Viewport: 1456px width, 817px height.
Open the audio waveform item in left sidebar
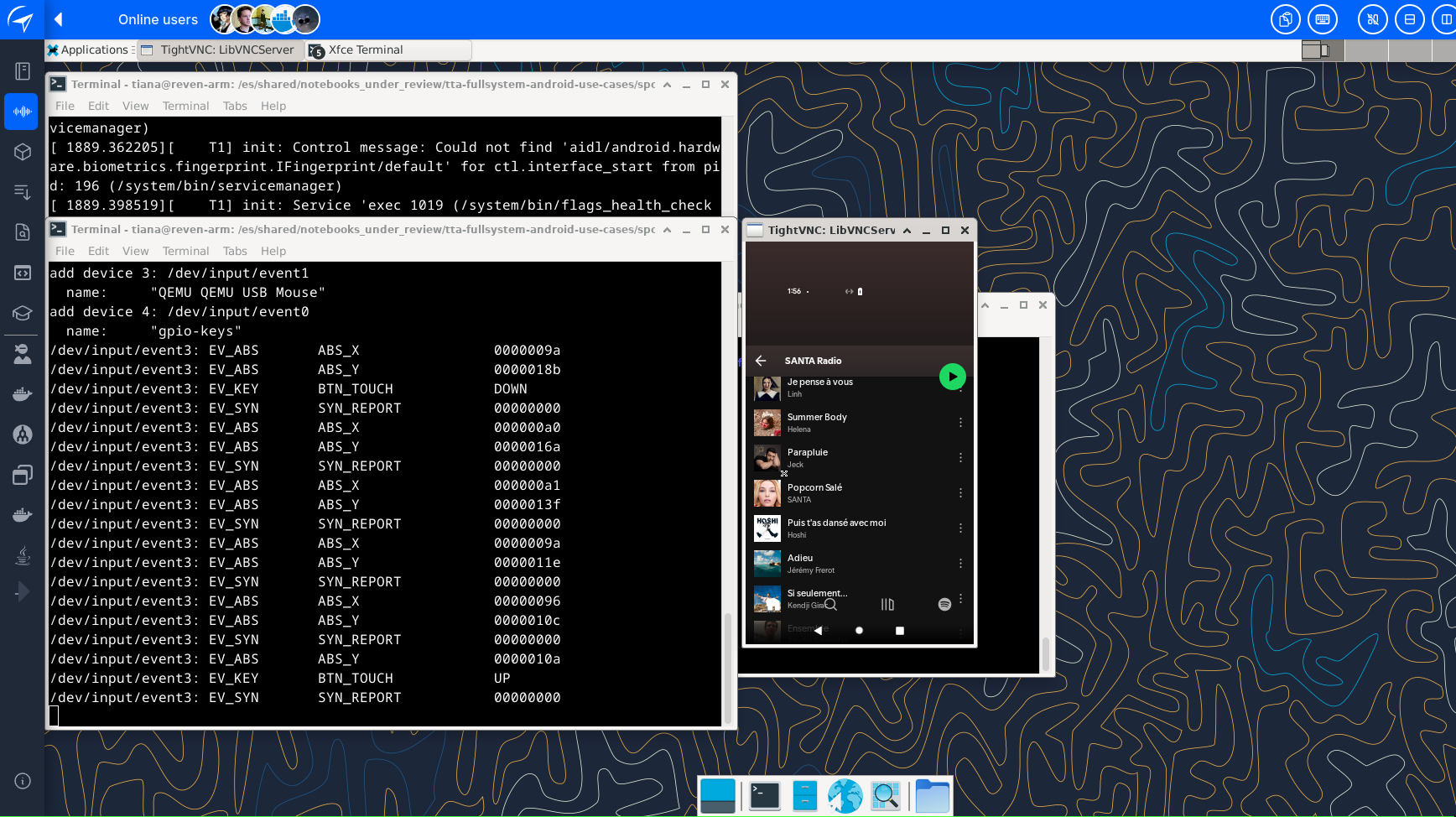coord(22,112)
